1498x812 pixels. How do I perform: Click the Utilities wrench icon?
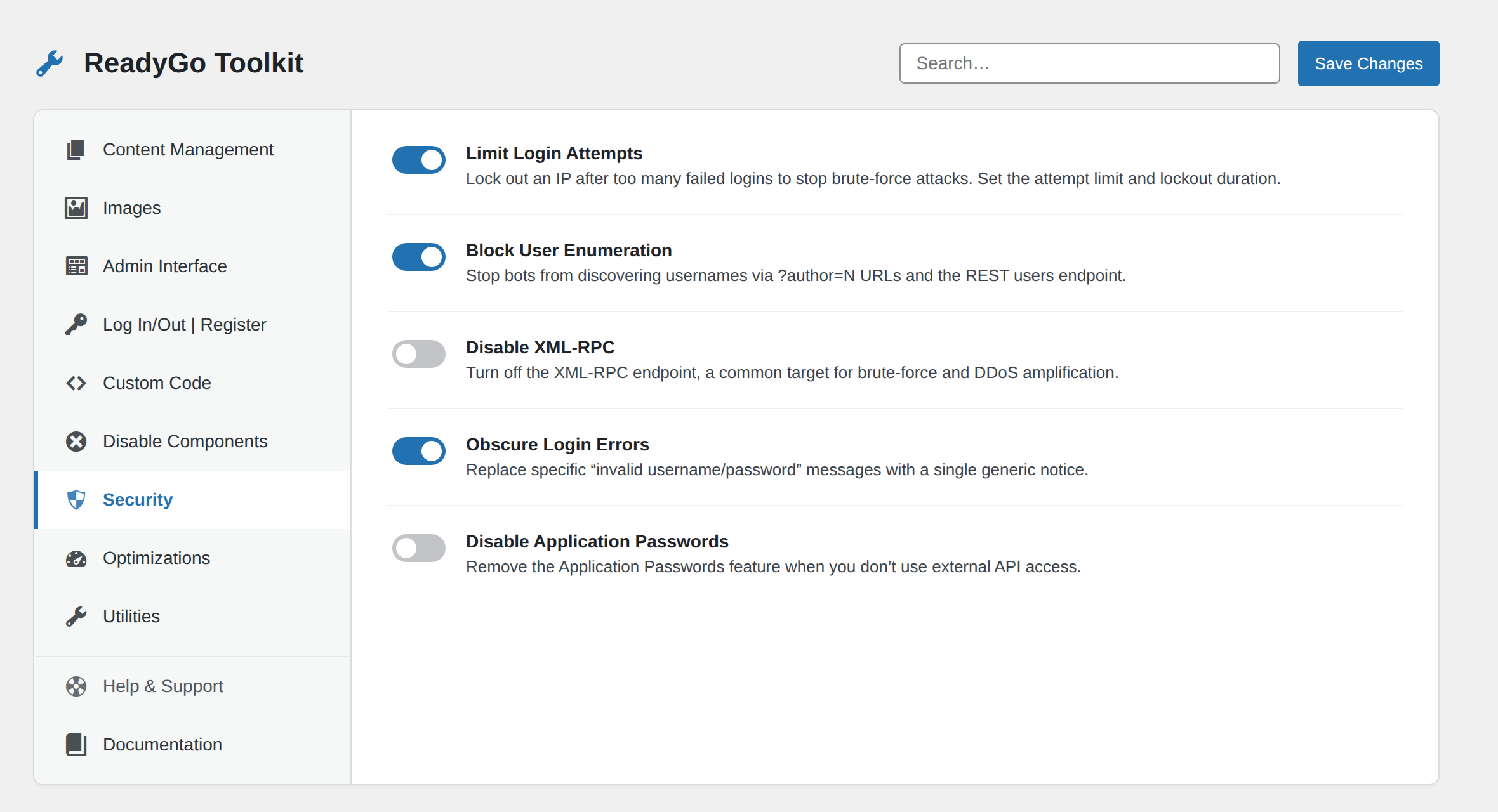coord(76,617)
